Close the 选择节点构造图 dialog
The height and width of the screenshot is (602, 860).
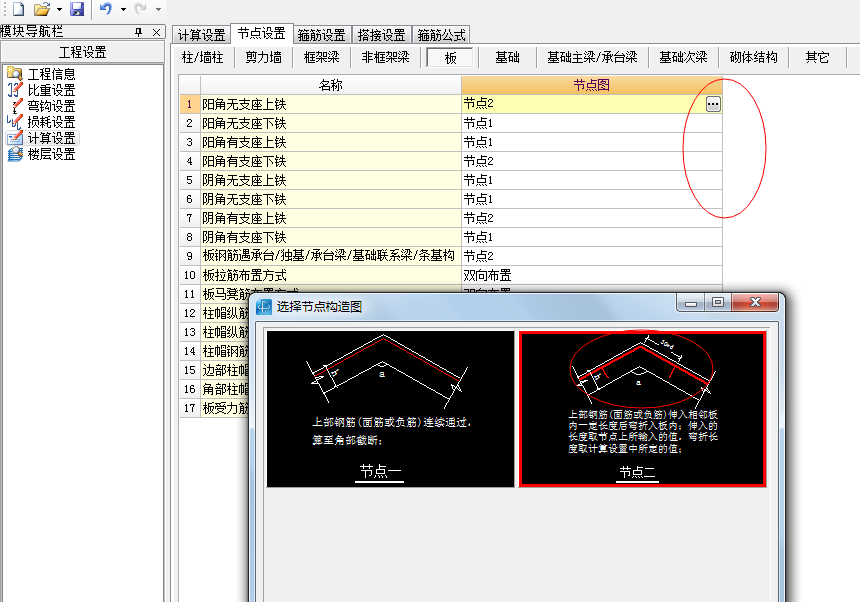[755, 302]
